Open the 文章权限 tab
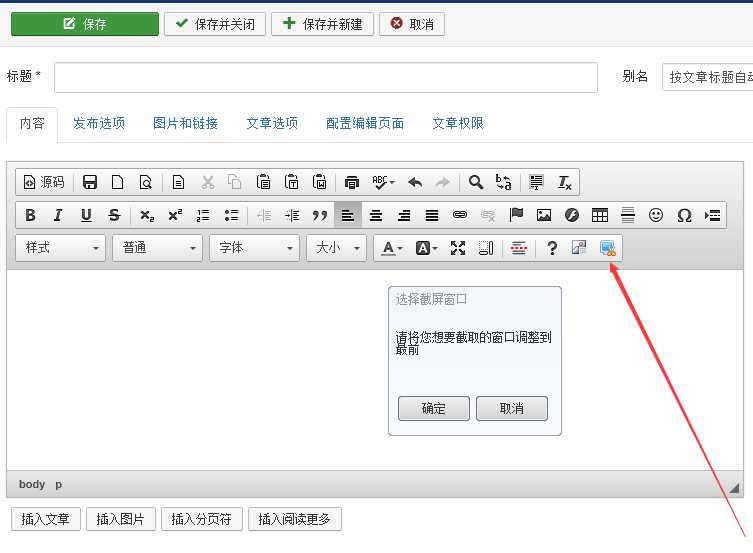The height and width of the screenshot is (553, 753). [458, 123]
